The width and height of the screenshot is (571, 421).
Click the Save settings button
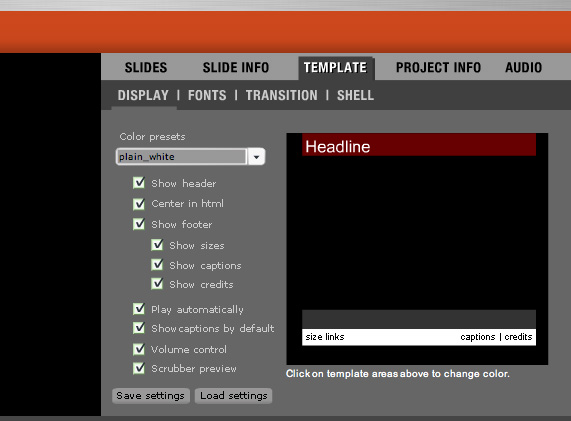[x=151, y=396]
